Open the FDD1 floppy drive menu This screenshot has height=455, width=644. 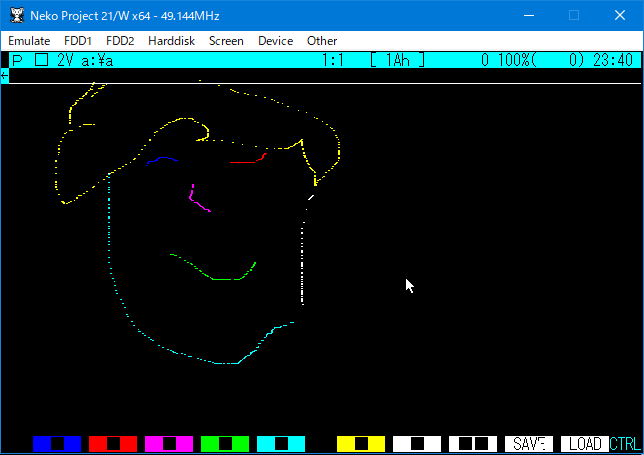pos(77,41)
